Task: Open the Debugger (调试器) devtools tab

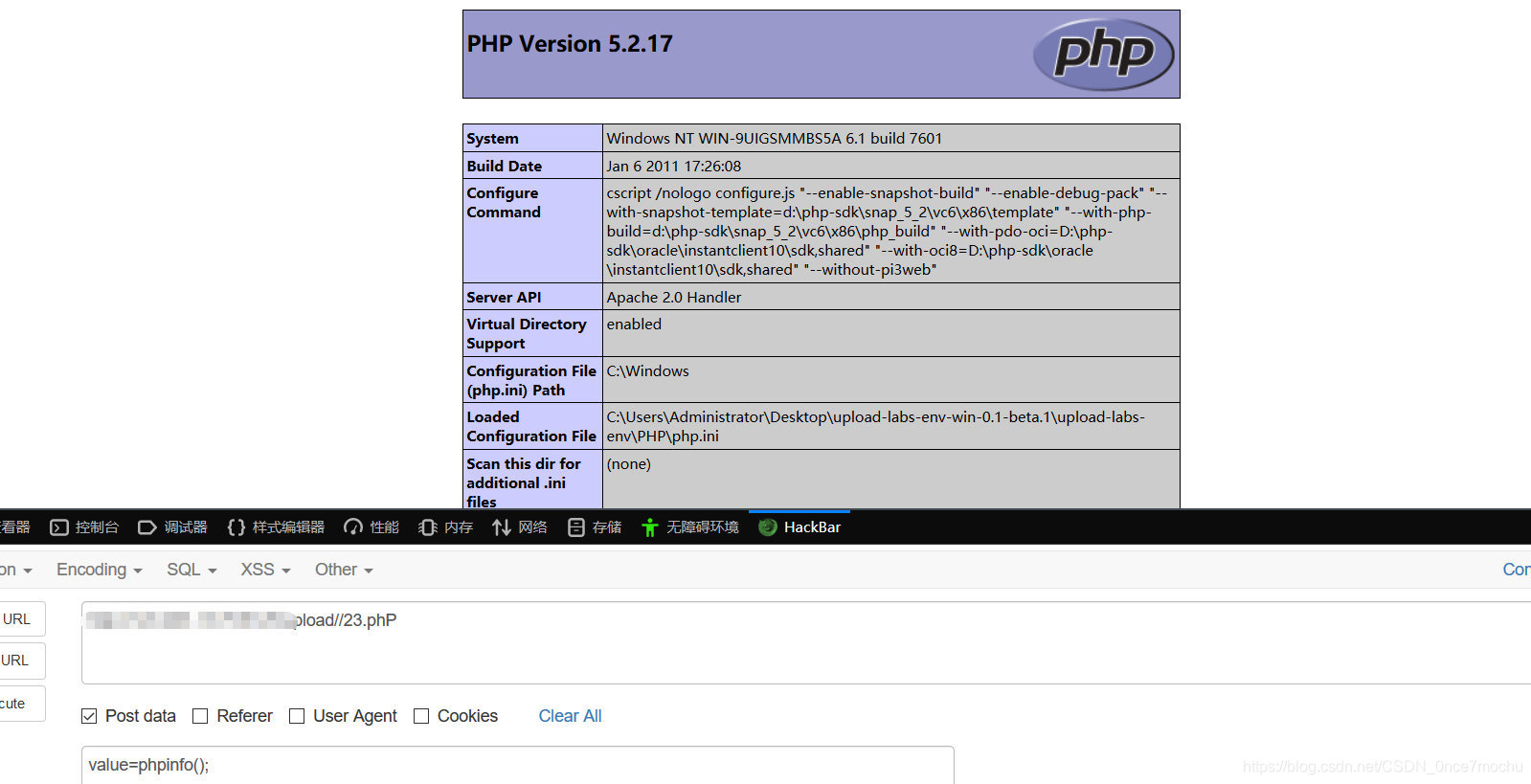Action: click(172, 527)
